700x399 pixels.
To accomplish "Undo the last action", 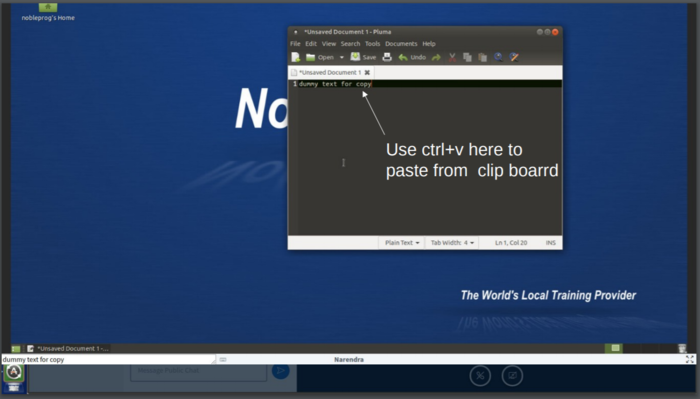I will click(x=412, y=57).
